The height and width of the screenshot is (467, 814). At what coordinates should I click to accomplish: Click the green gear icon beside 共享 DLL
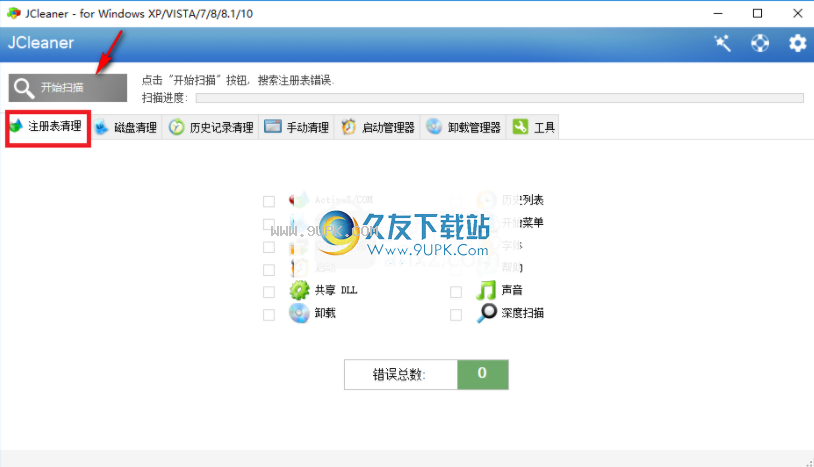[300, 290]
